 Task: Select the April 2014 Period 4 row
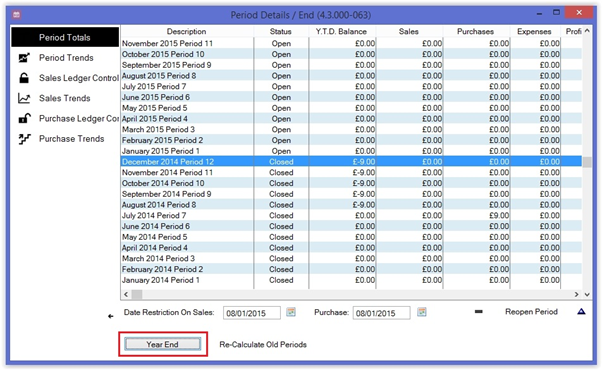(351, 248)
